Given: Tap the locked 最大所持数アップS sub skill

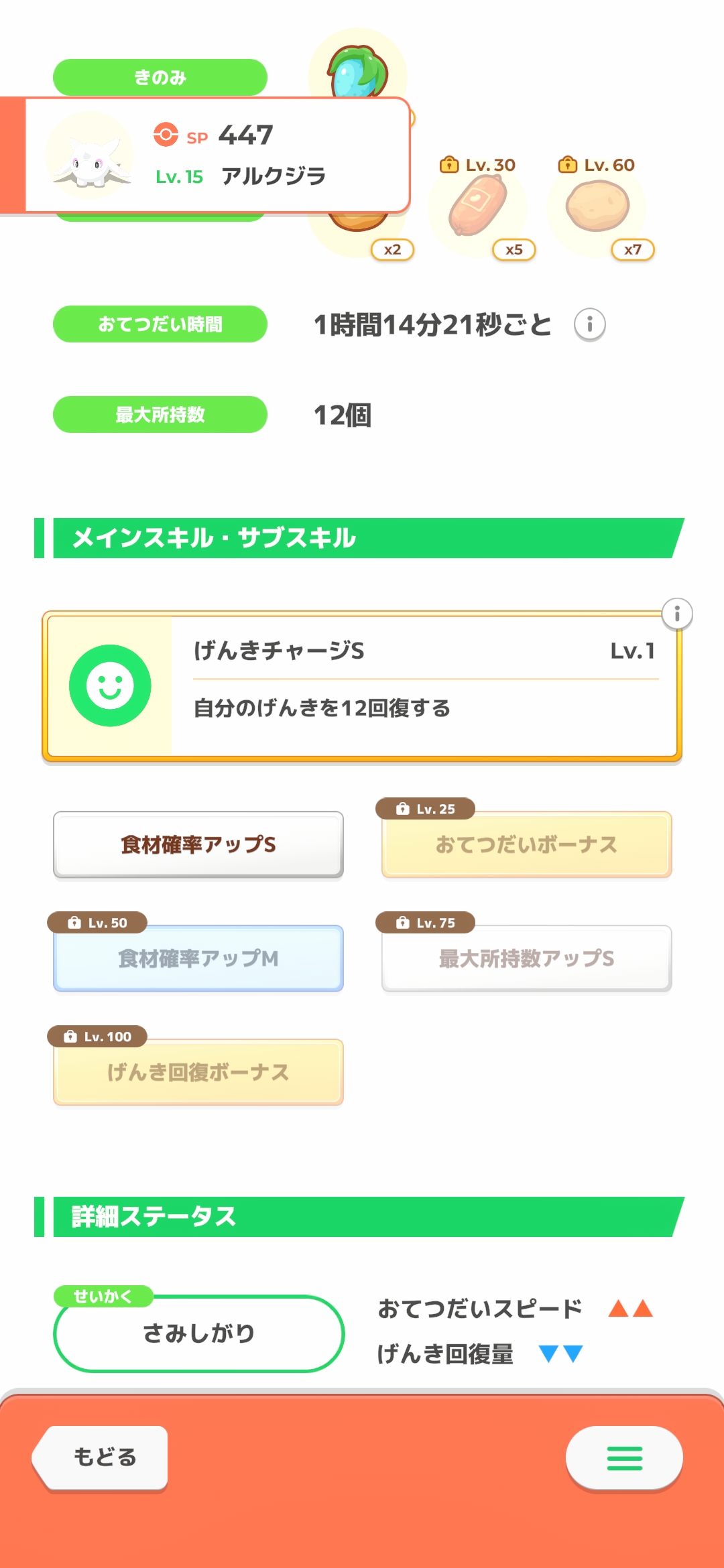Looking at the screenshot, I should pyautogui.click(x=526, y=958).
